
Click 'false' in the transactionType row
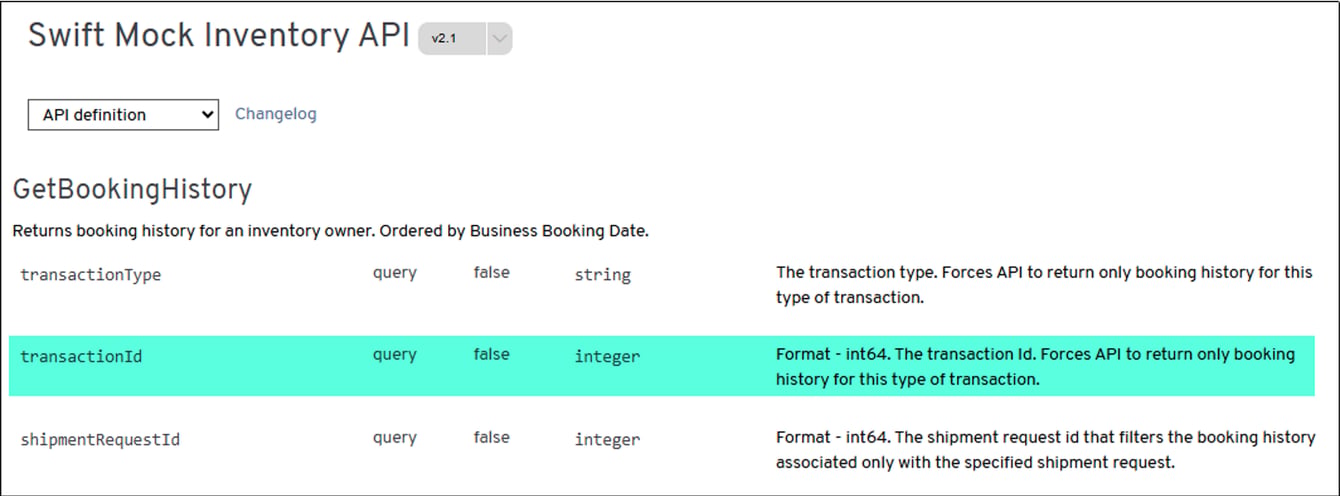click(x=491, y=272)
